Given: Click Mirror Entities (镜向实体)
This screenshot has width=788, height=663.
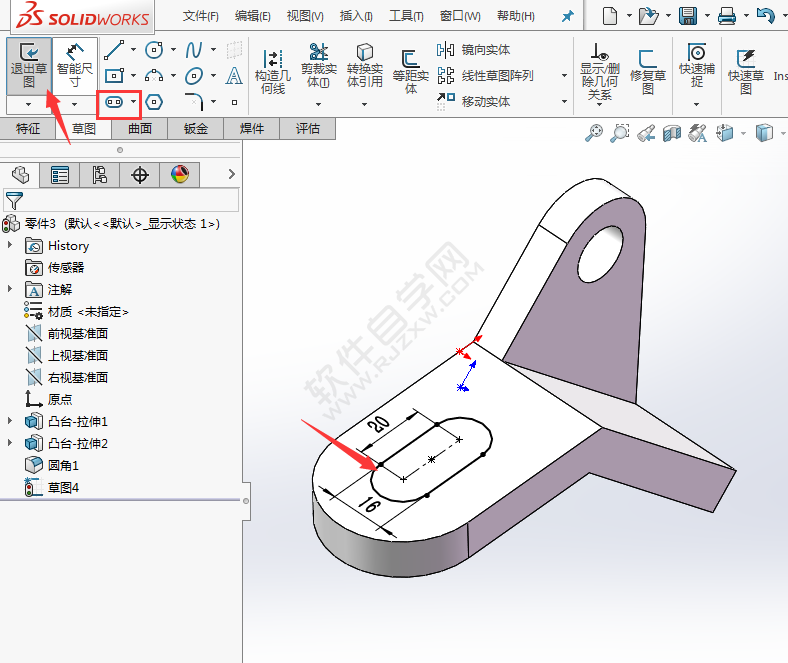Looking at the screenshot, I should click(473, 50).
